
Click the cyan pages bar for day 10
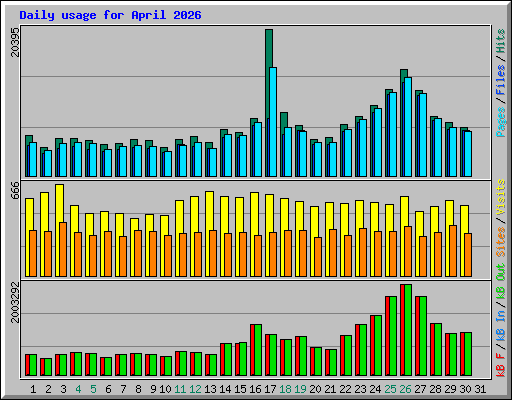coord(168,164)
